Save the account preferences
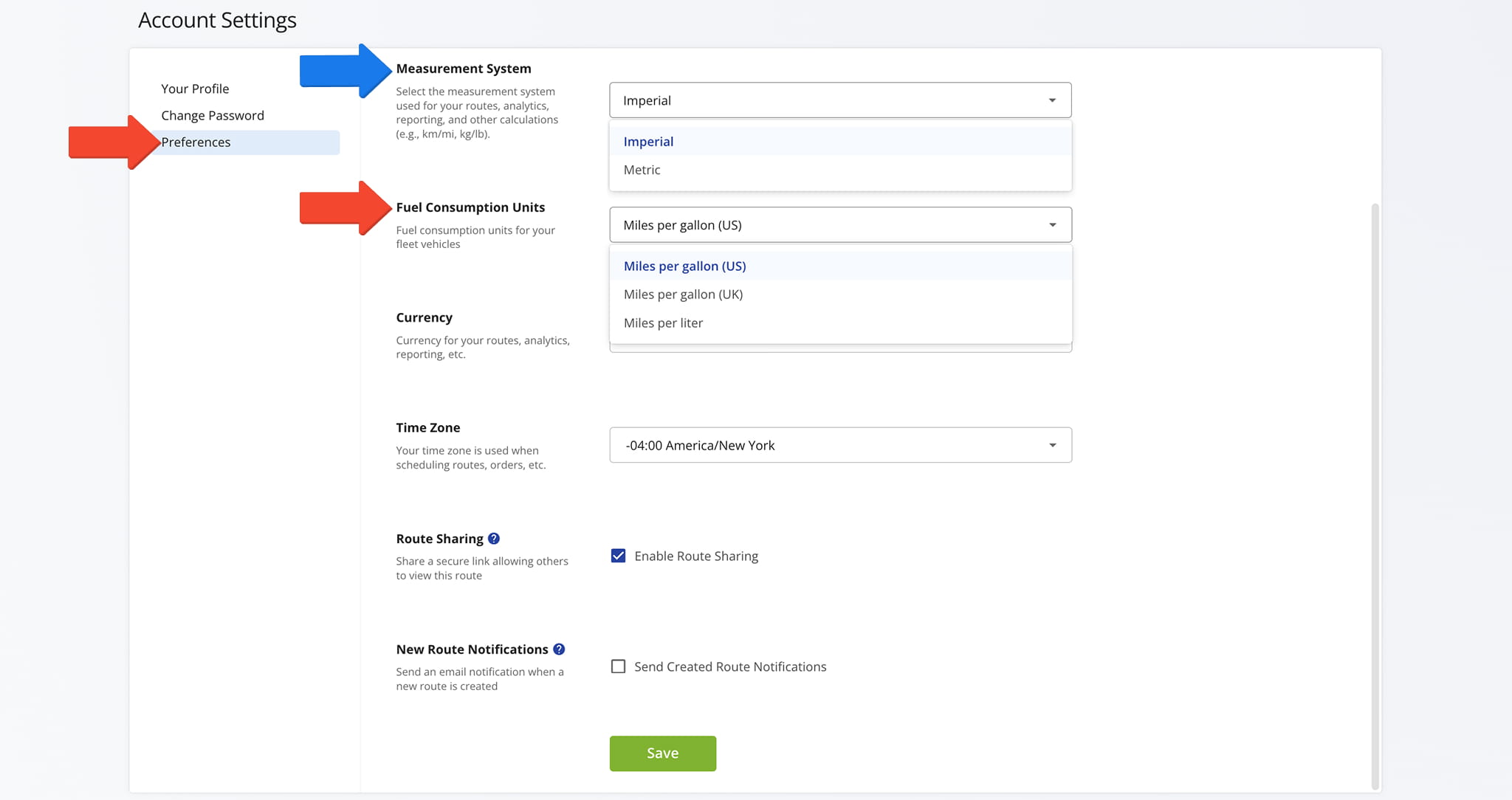 662,753
